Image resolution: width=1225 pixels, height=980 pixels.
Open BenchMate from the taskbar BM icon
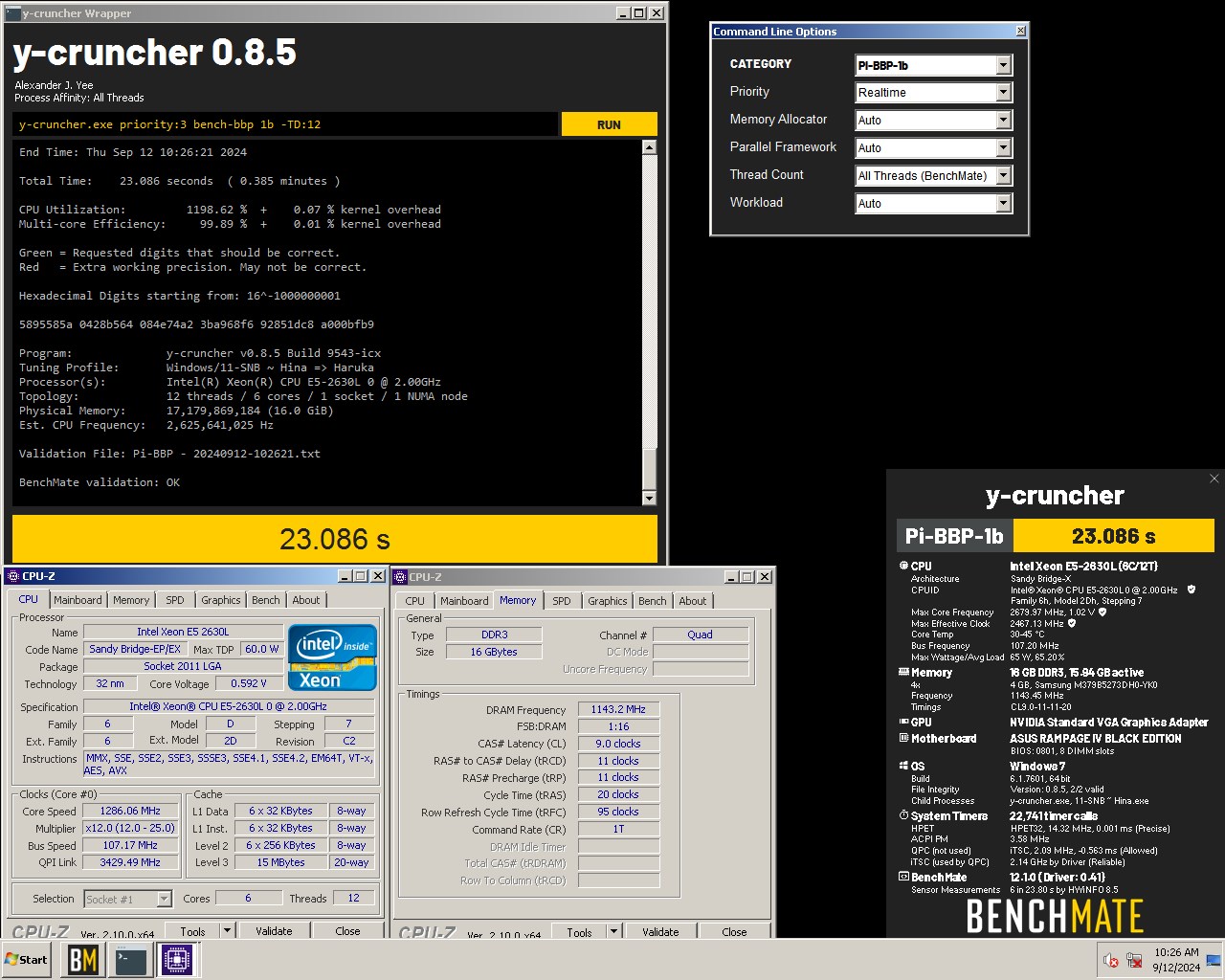point(82,960)
